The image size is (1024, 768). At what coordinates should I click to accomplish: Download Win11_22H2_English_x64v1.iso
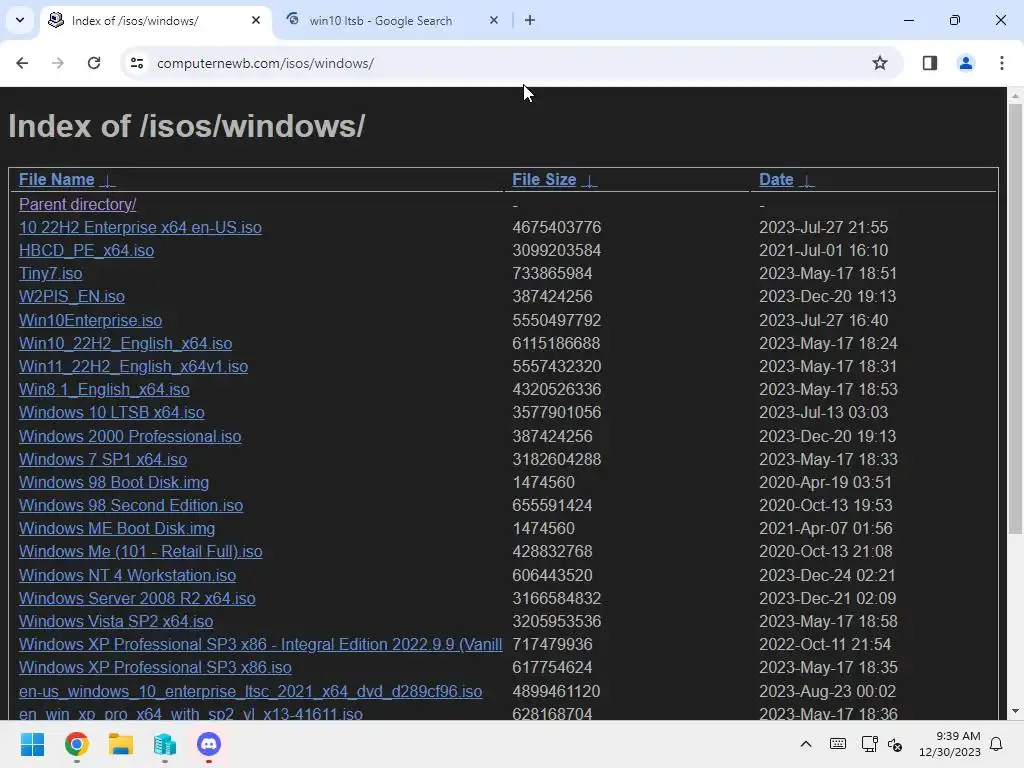point(133,366)
